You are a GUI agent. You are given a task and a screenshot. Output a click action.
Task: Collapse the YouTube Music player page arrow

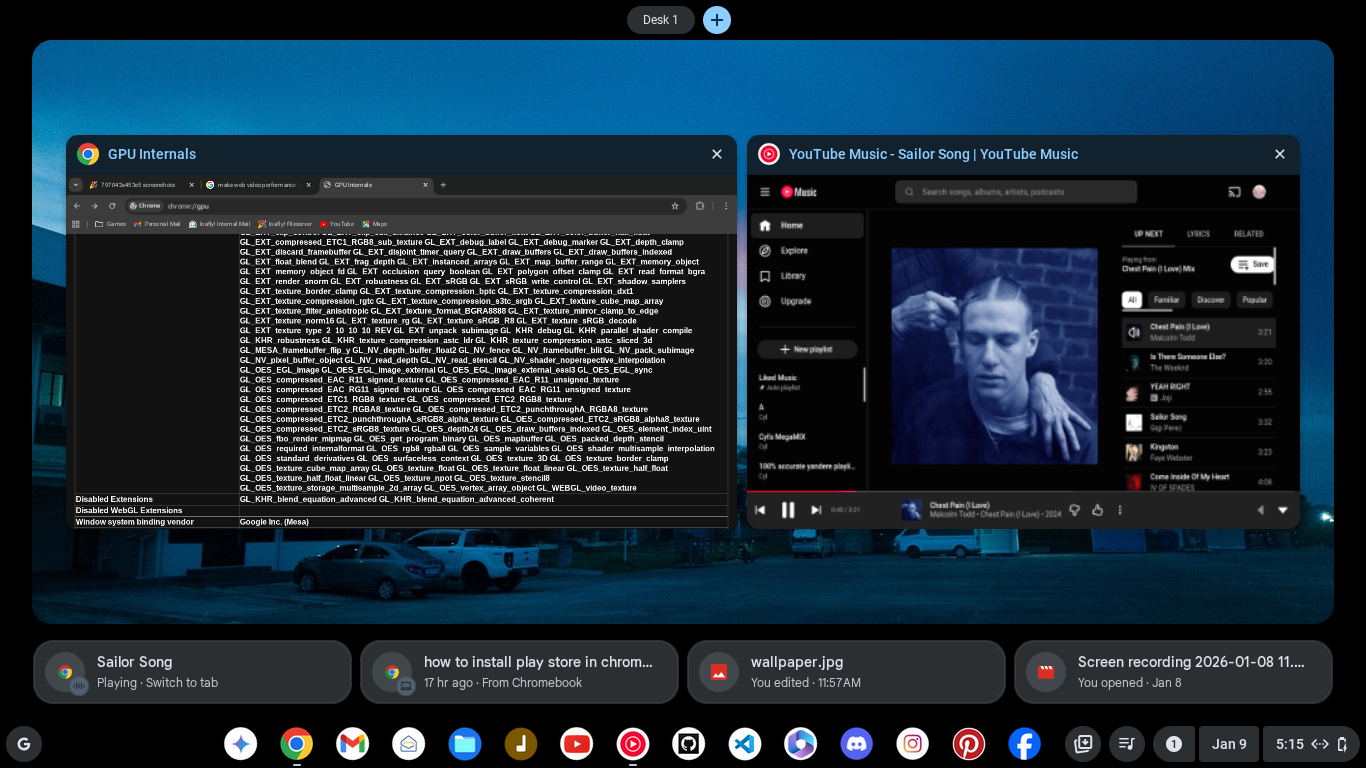(1283, 510)
